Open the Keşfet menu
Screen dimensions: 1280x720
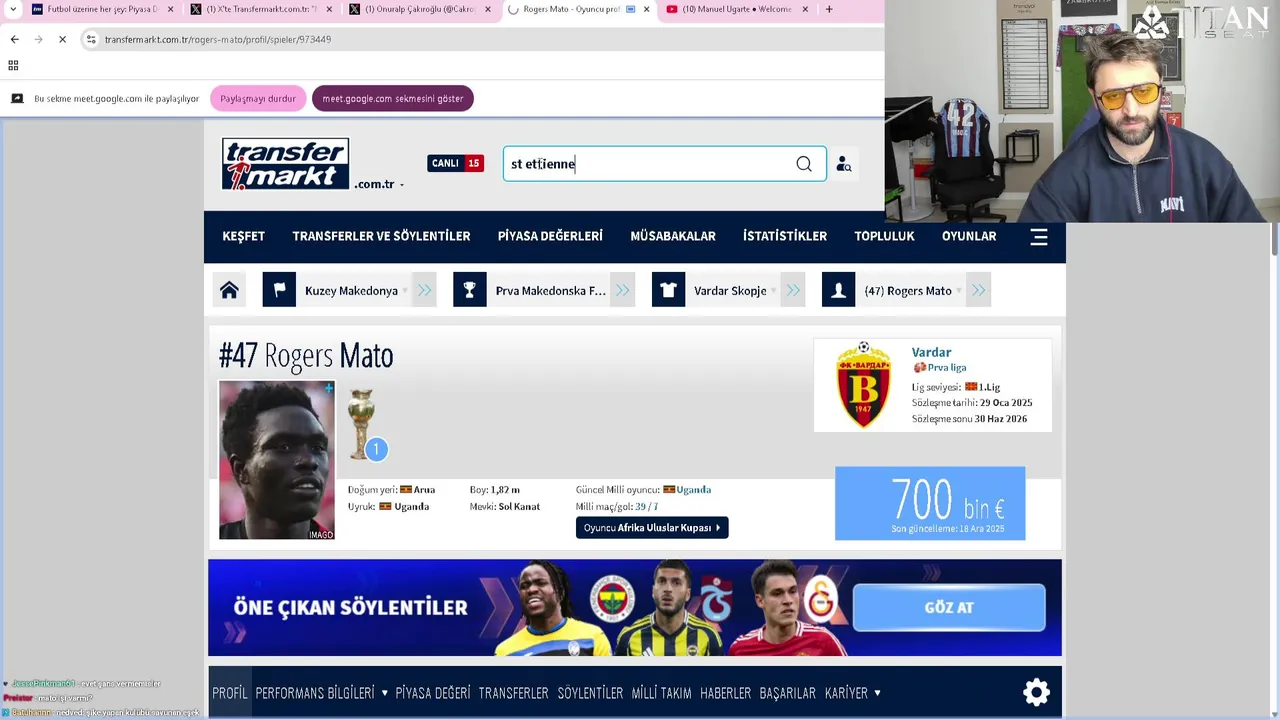point(243,236)
